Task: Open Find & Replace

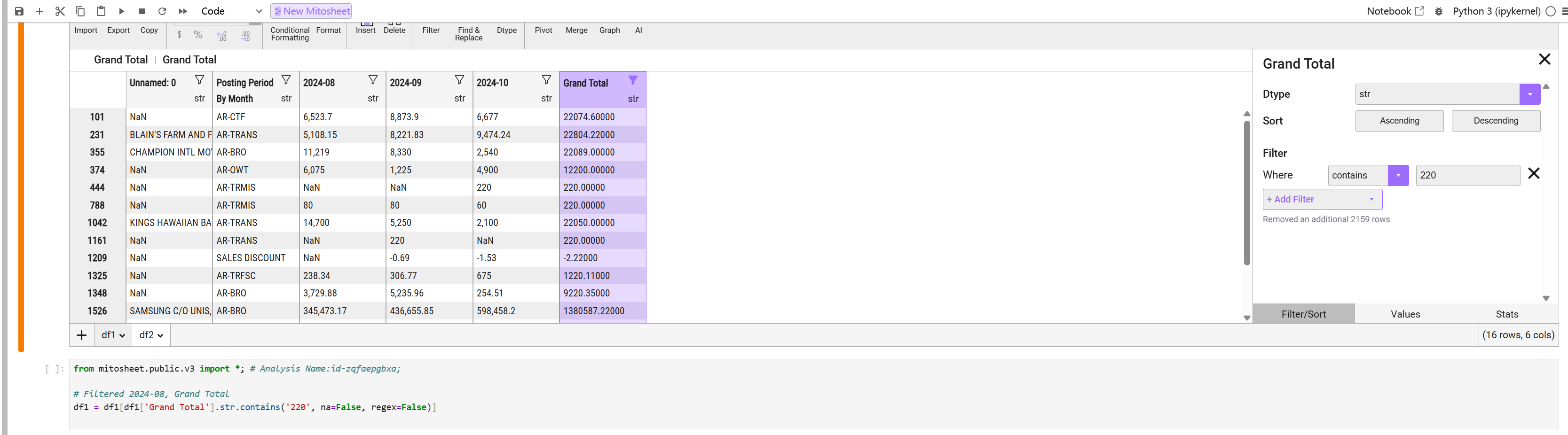Action: click(469, 33)
